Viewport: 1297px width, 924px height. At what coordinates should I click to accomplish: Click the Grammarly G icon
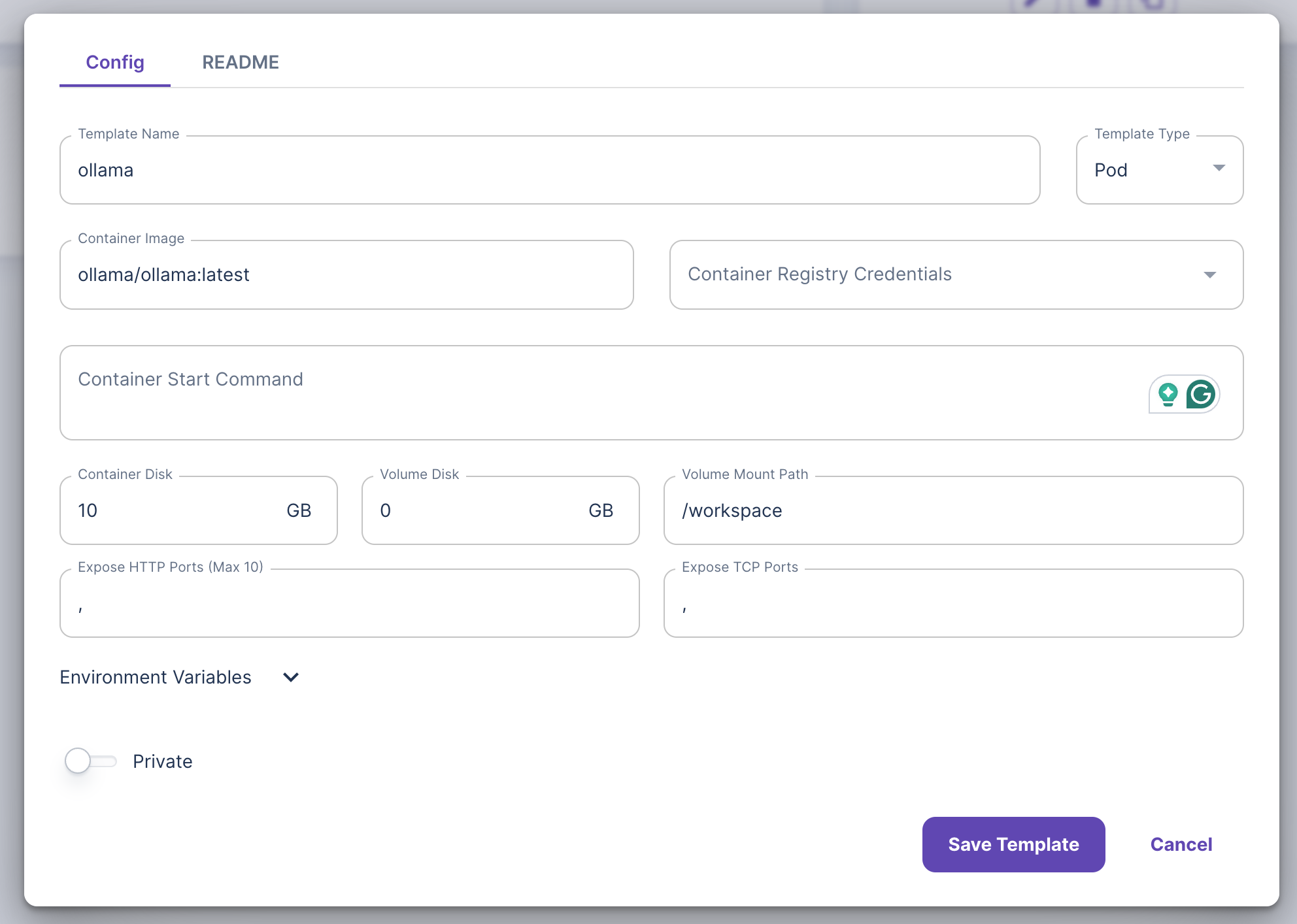1202,394
